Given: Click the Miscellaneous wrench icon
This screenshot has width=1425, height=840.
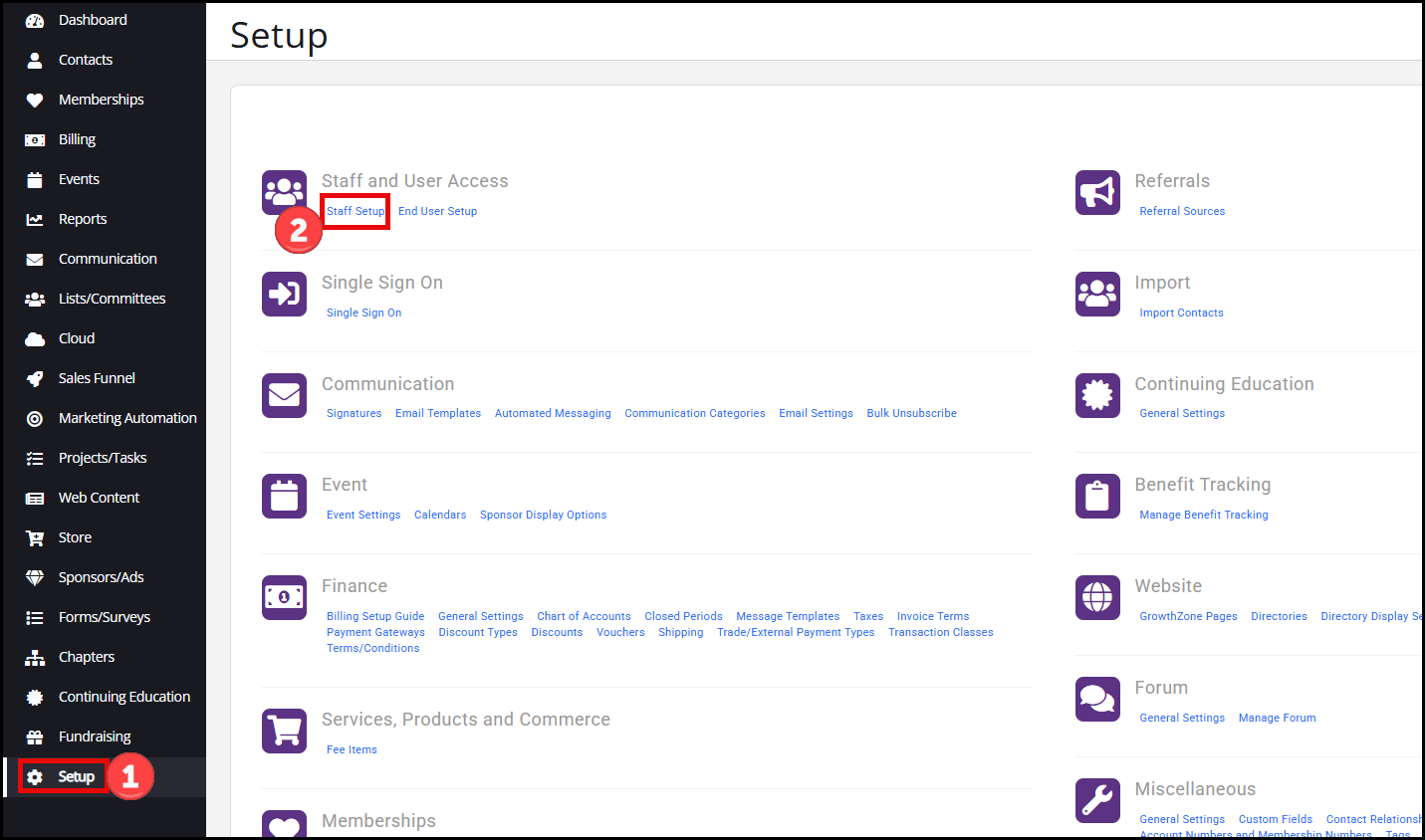Looking at the screenshot, I should [x=1097, y=800].
